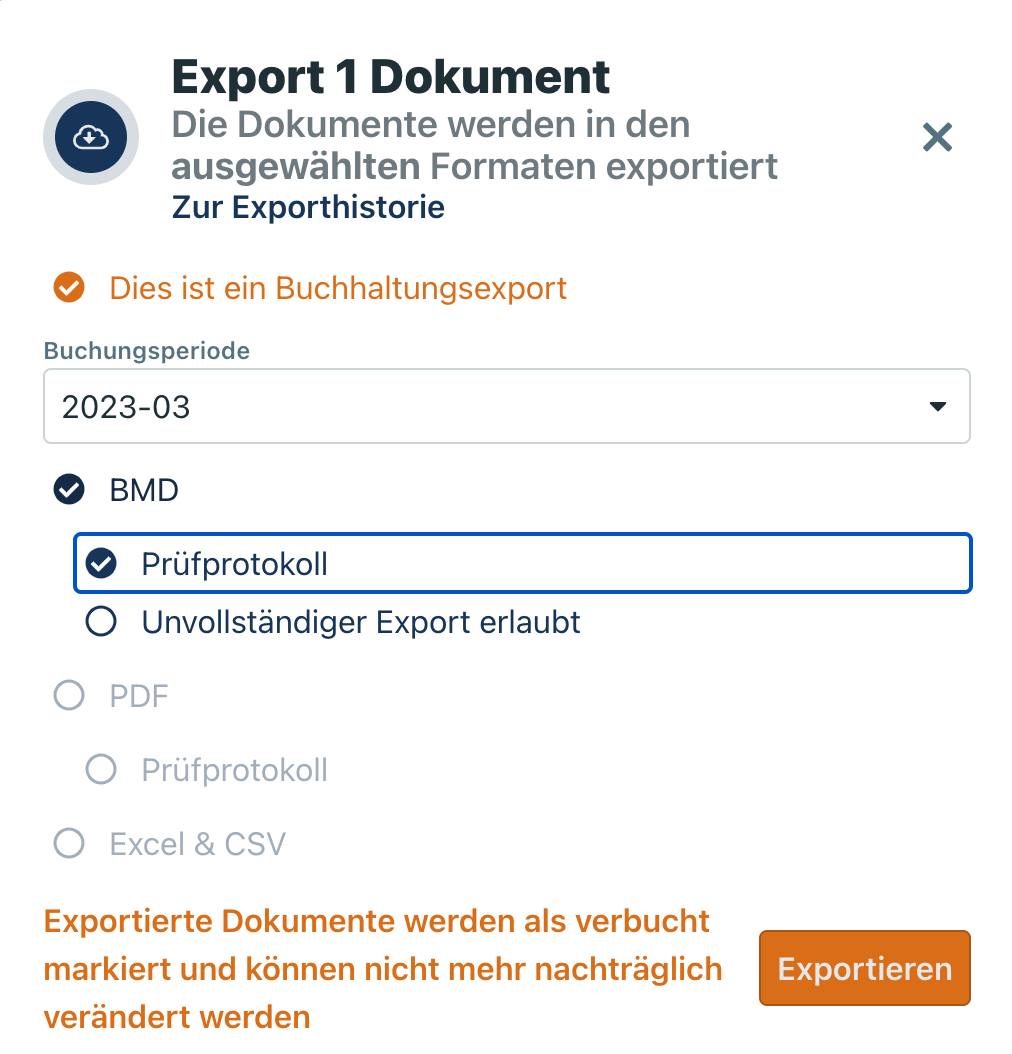Enable the Unvollständiger Export erlaubt circle
1012x1054 pixels.
pos(100,622)
